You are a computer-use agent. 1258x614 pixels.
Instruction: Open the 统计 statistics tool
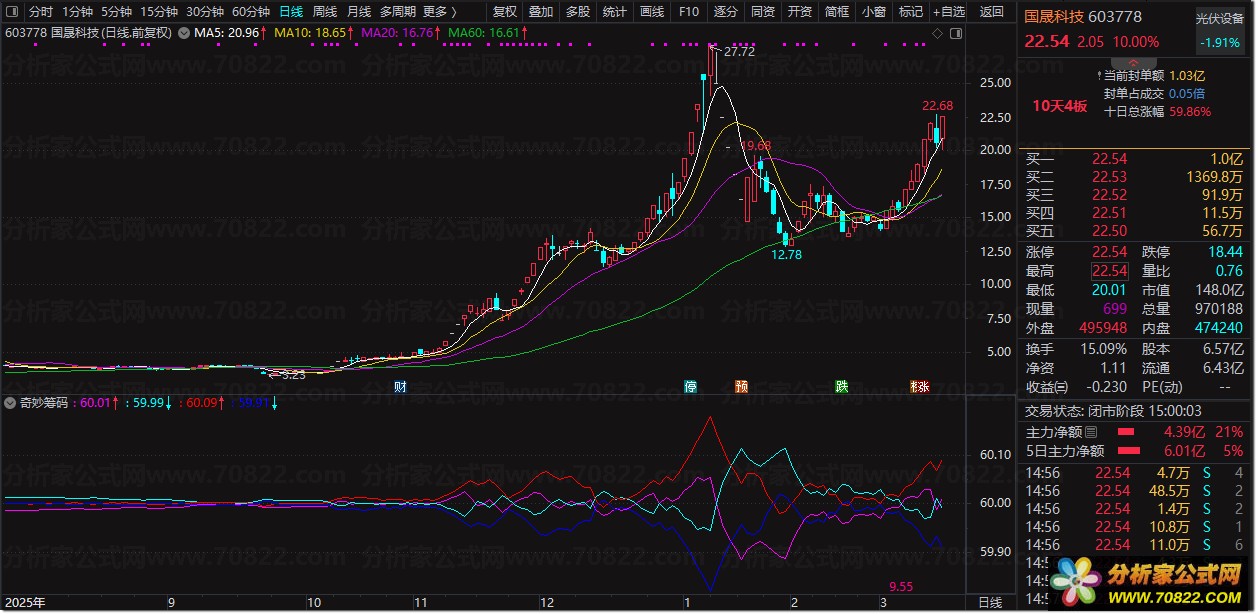(x=615, y=12)
